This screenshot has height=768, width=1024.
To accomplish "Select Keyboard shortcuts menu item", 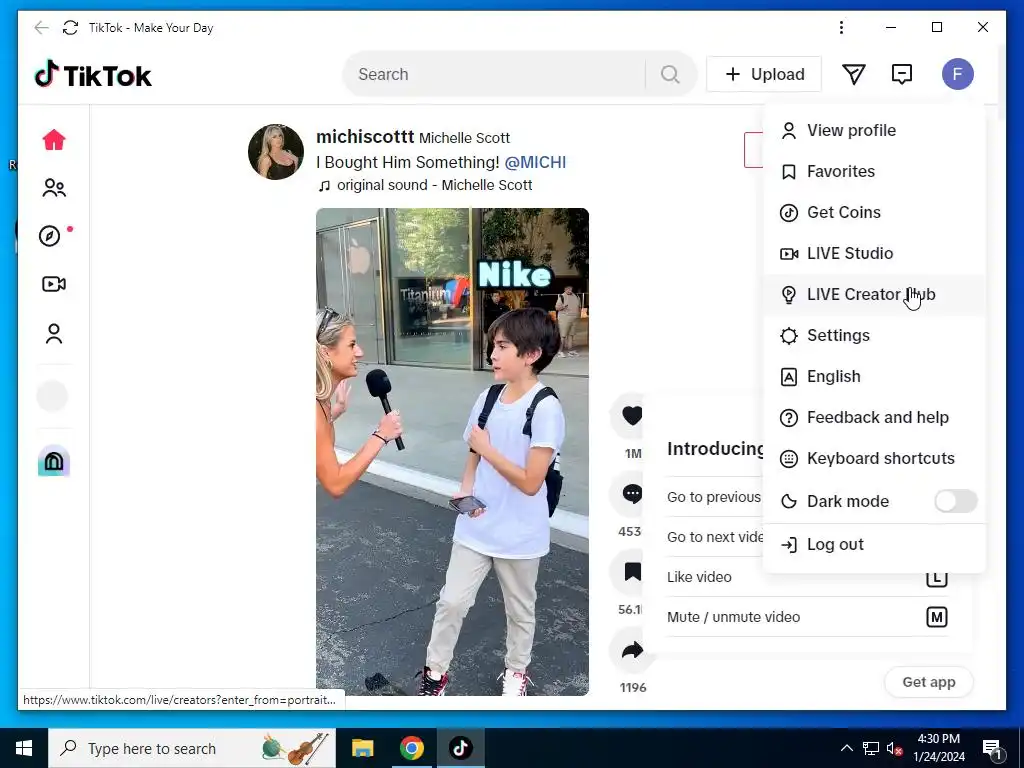I will [874, 458].
